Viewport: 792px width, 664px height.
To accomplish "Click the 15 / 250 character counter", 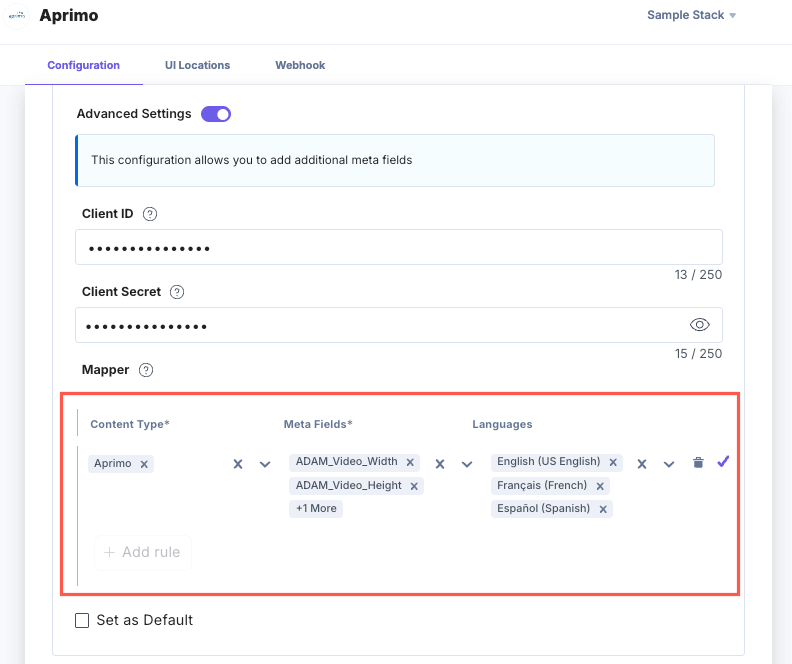I will pos(698,353).
